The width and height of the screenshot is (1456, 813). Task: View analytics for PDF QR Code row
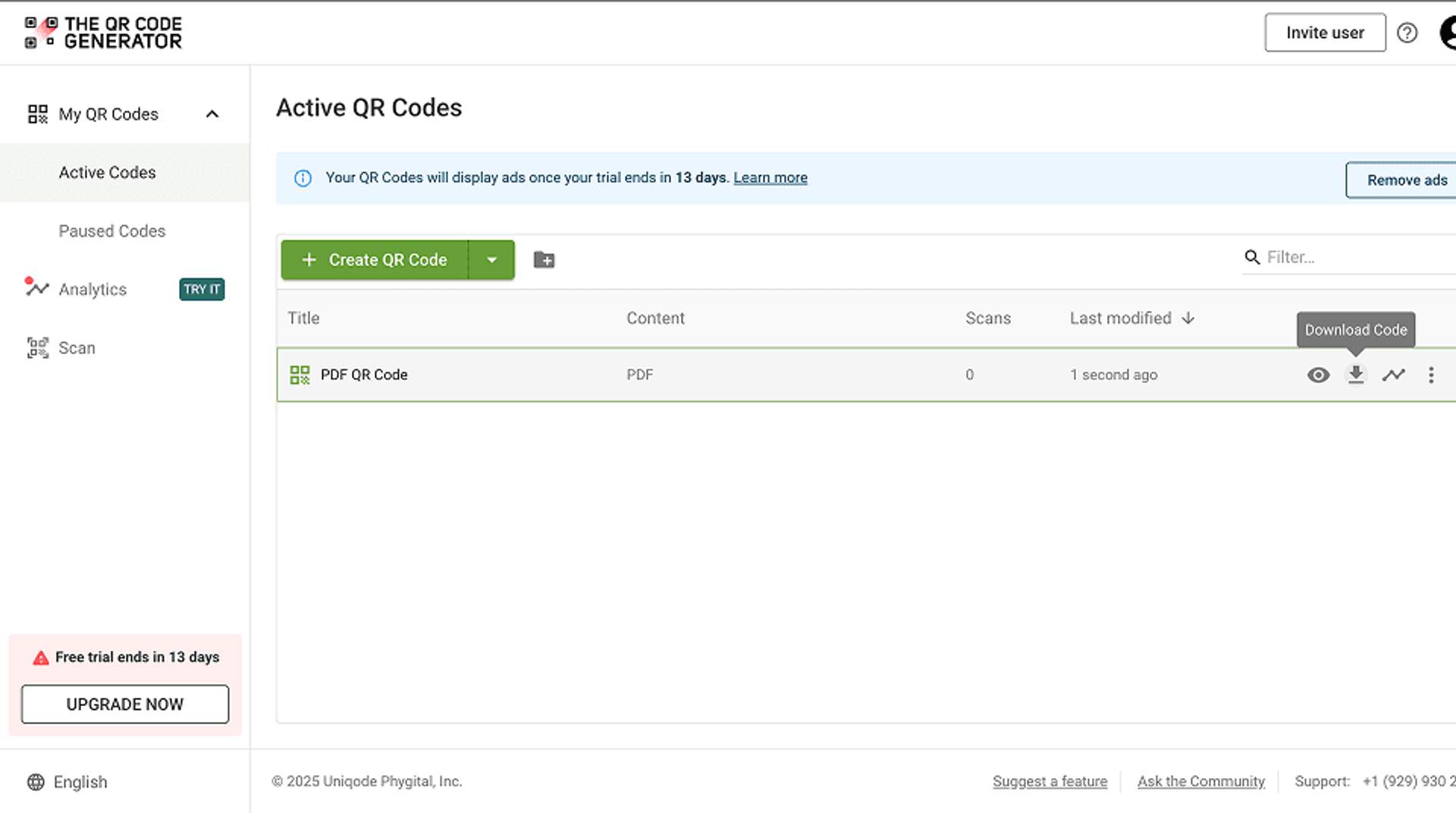click(x=1393, y=375)
